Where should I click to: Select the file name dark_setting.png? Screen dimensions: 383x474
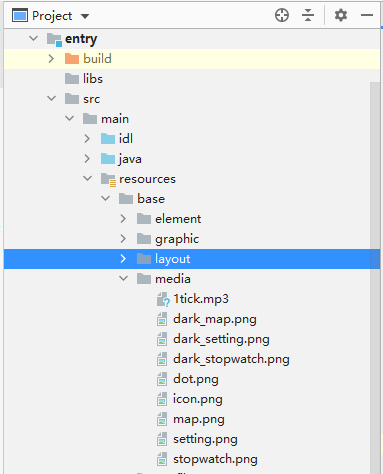coord(221,339)
